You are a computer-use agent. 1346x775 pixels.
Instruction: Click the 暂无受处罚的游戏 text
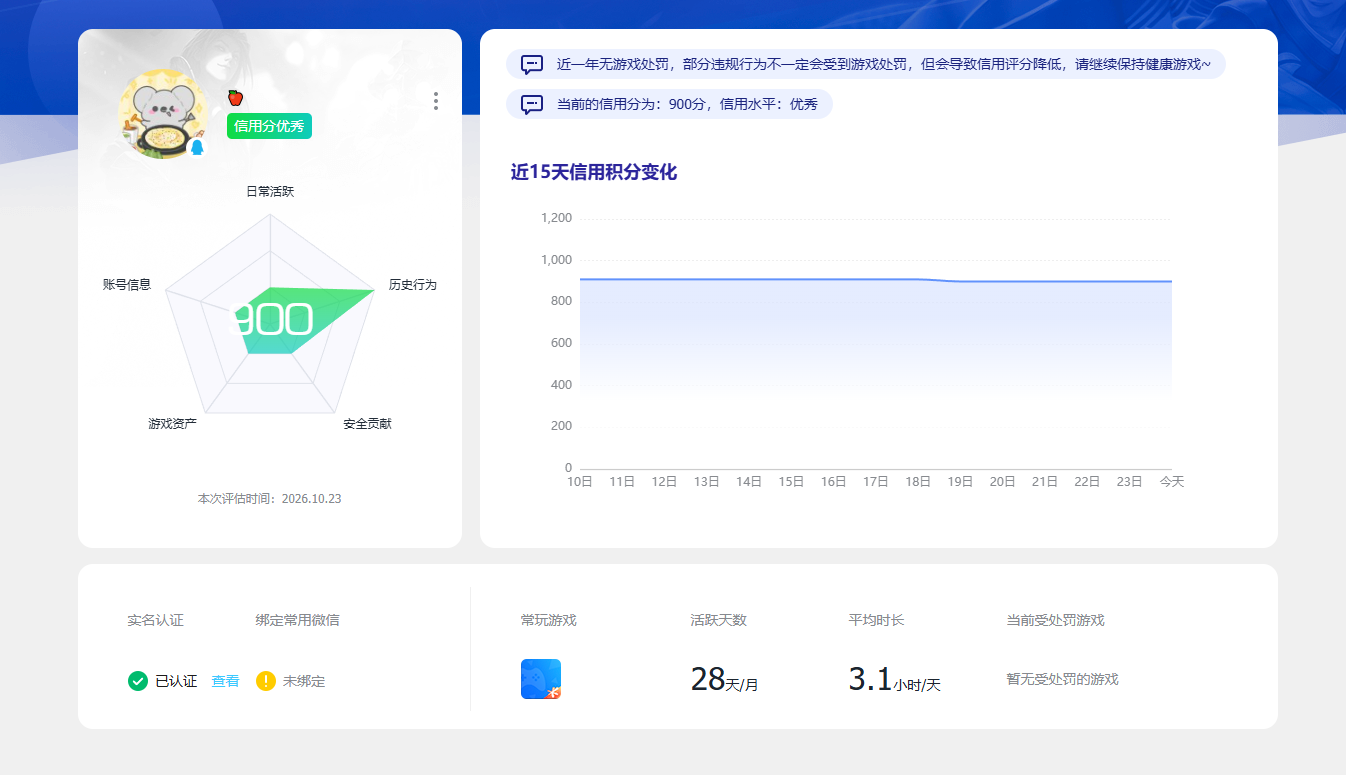(x=1062, y=679)
